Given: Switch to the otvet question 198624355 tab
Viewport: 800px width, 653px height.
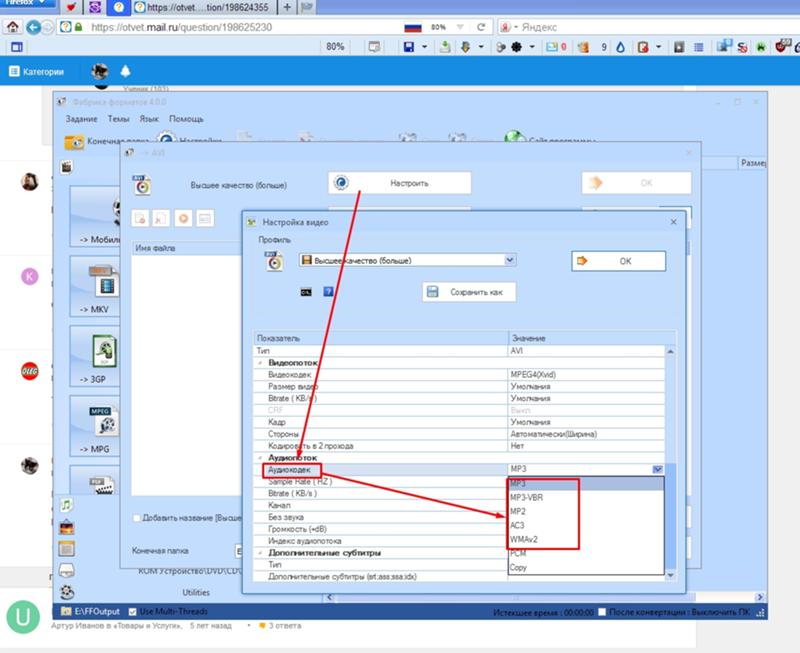Looking at the screenshot, I should pyautogui.click(x=204, y=7).
